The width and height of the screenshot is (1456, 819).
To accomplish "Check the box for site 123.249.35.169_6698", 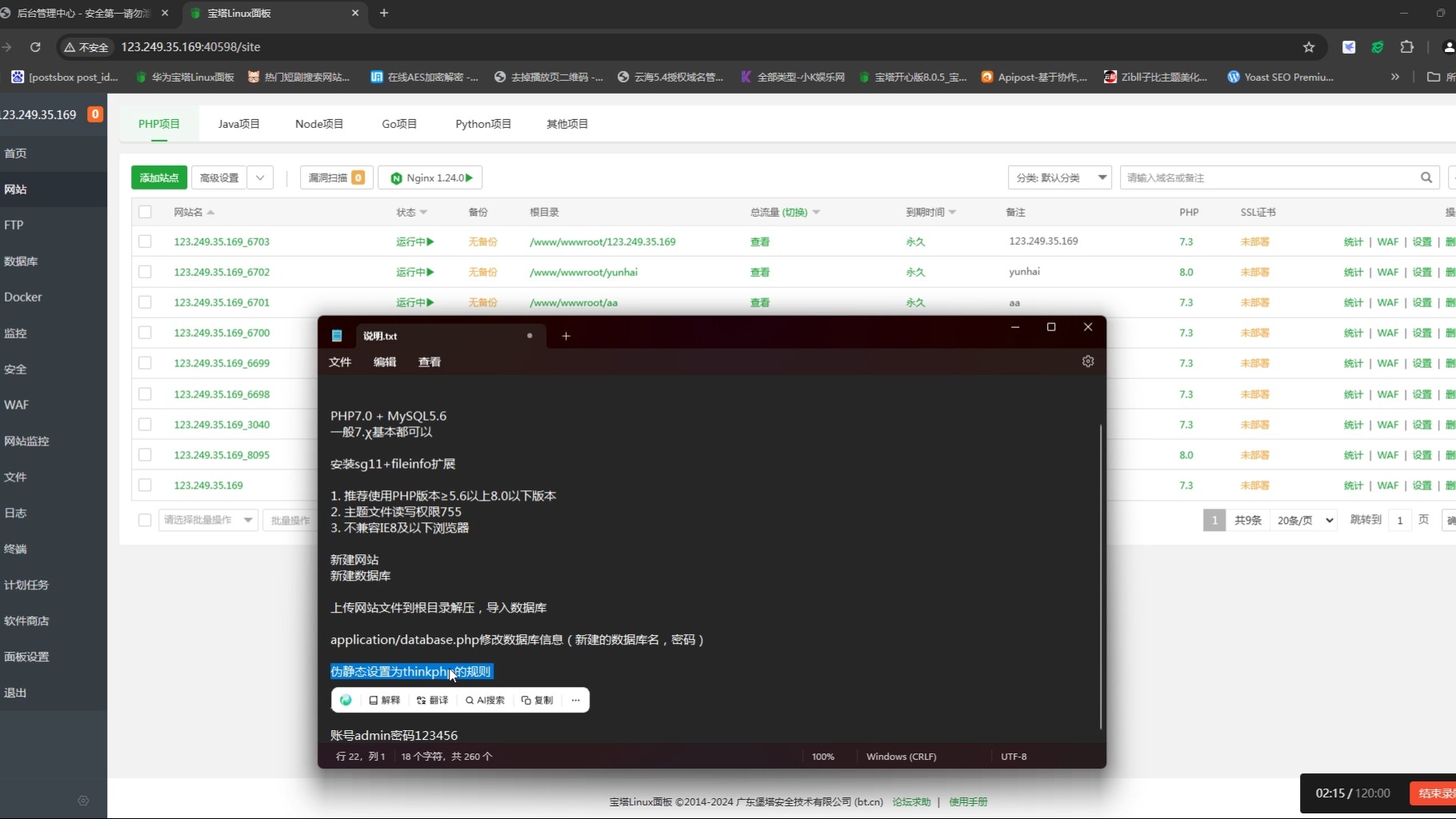I will pyautogui.click(x=145, y=394).
